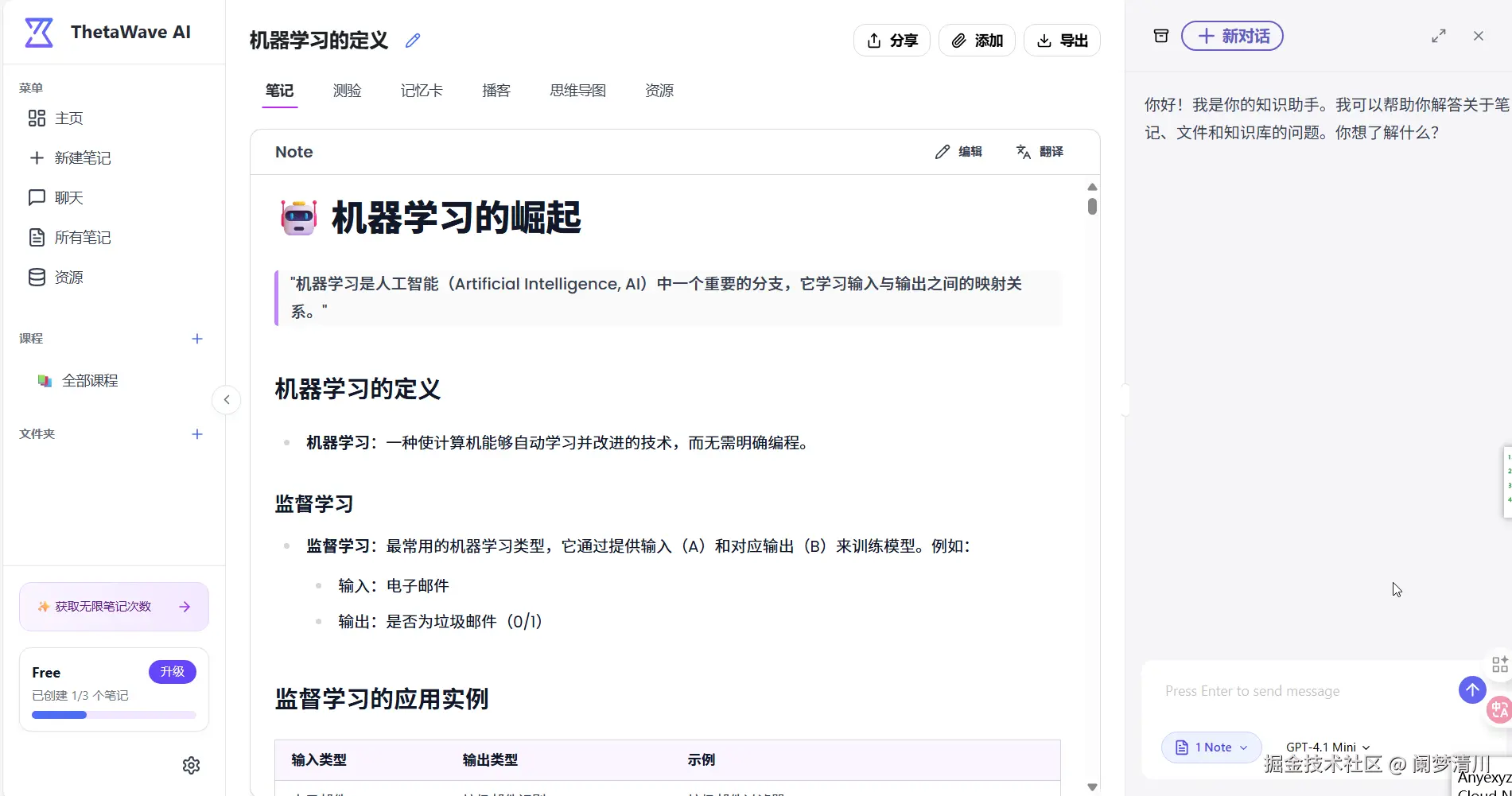
Task: Click the 监督学习的应用实例 heading
Action: [x=382, y=699]
